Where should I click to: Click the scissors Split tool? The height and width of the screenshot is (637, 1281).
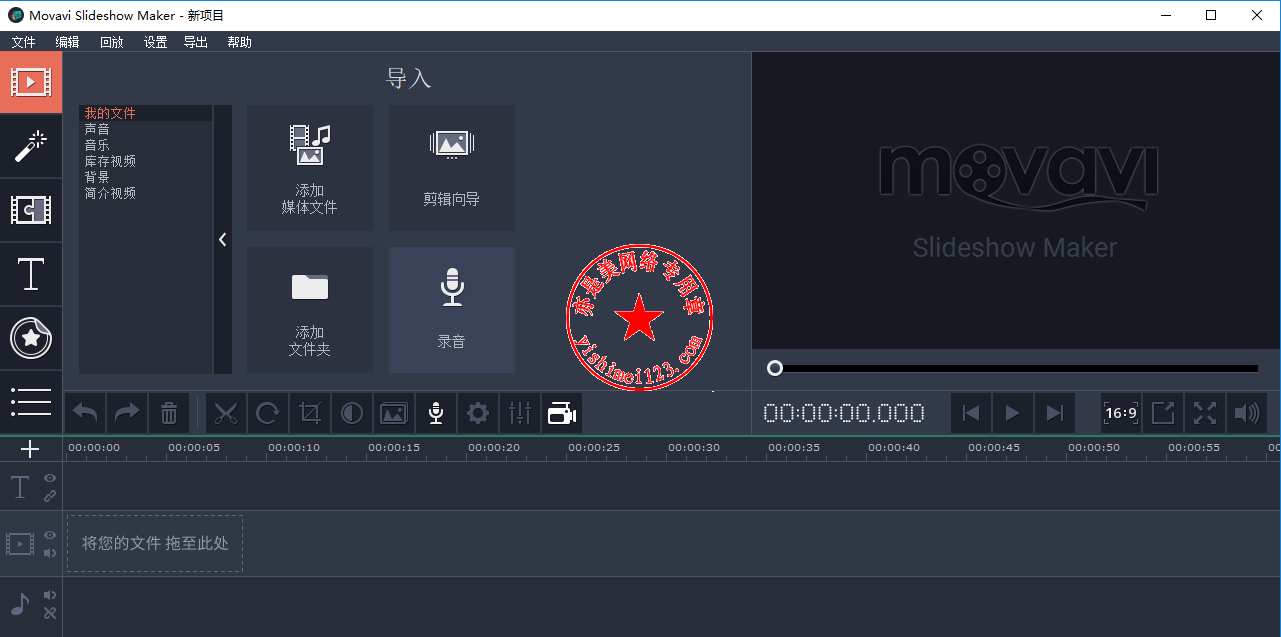coord(226,413)
